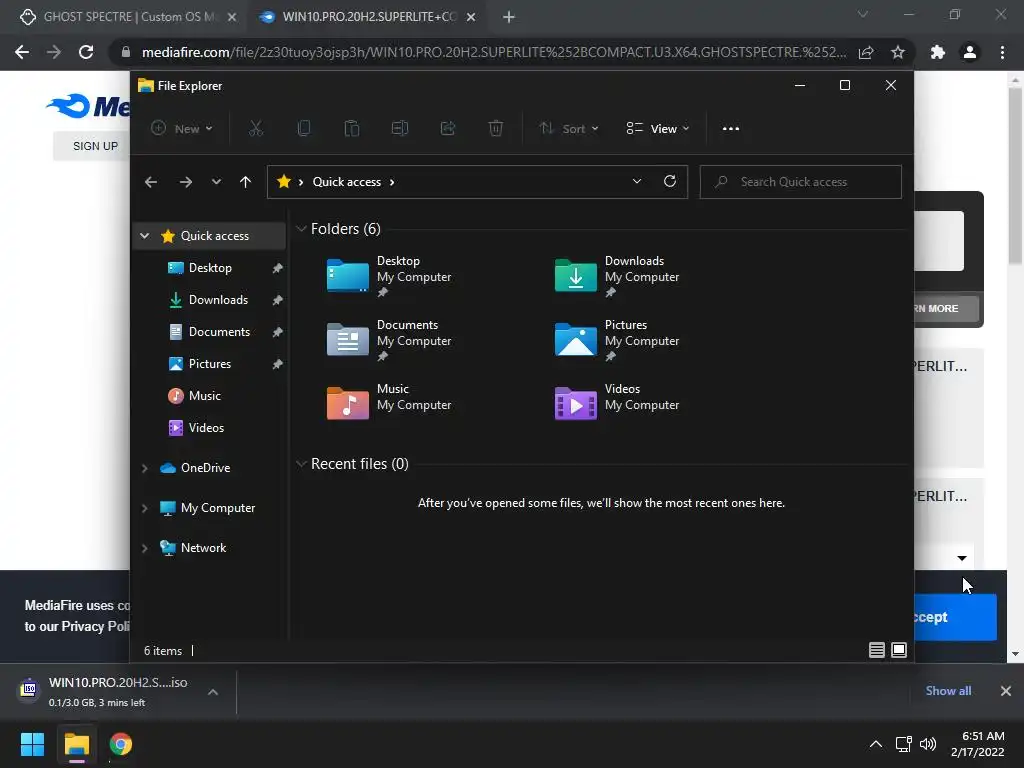Expand the OneDrive tree node
Image resolution: width=1024 pixels, height=768 pixels.
(x=145, y=468)
